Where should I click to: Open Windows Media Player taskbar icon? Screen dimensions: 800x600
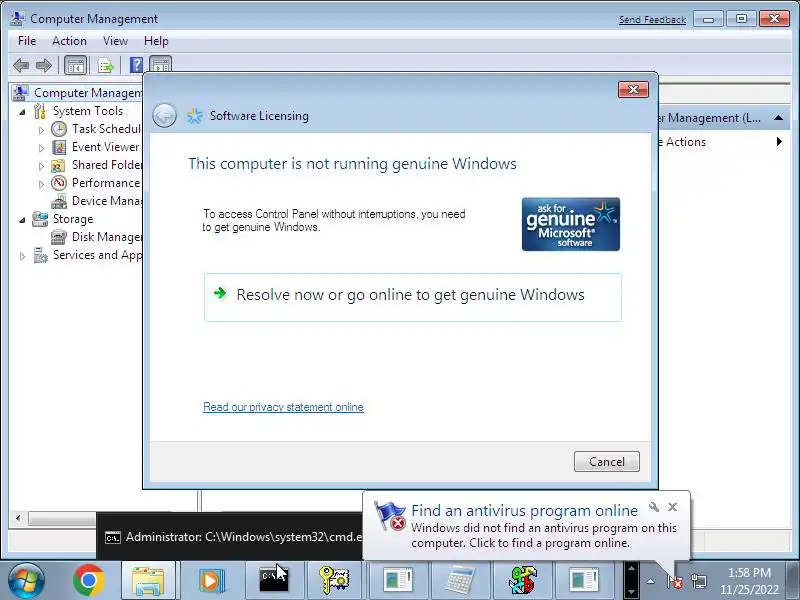click(x=211, y=581)
